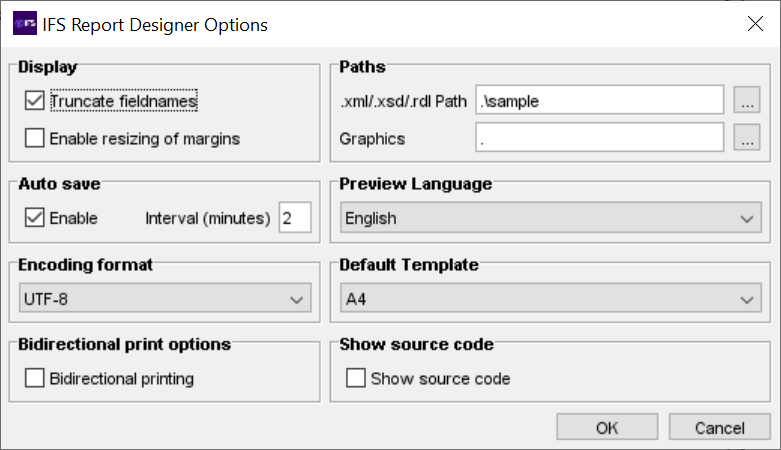Enable resizing of margins checkbox
This screenshot has height=450, width=781.
pyautogui.click(x=34, y=138)
